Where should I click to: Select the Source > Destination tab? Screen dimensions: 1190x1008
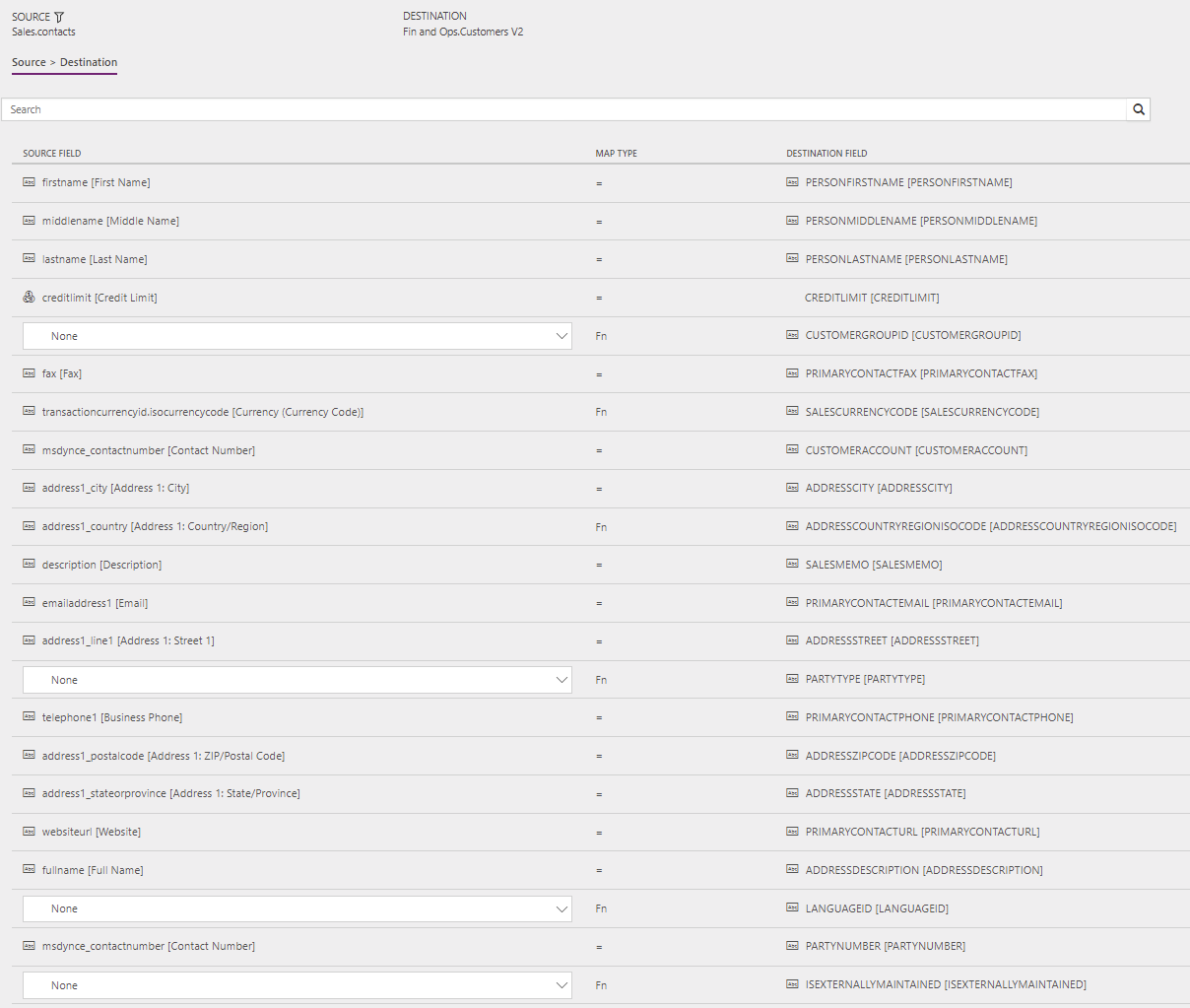64,62
